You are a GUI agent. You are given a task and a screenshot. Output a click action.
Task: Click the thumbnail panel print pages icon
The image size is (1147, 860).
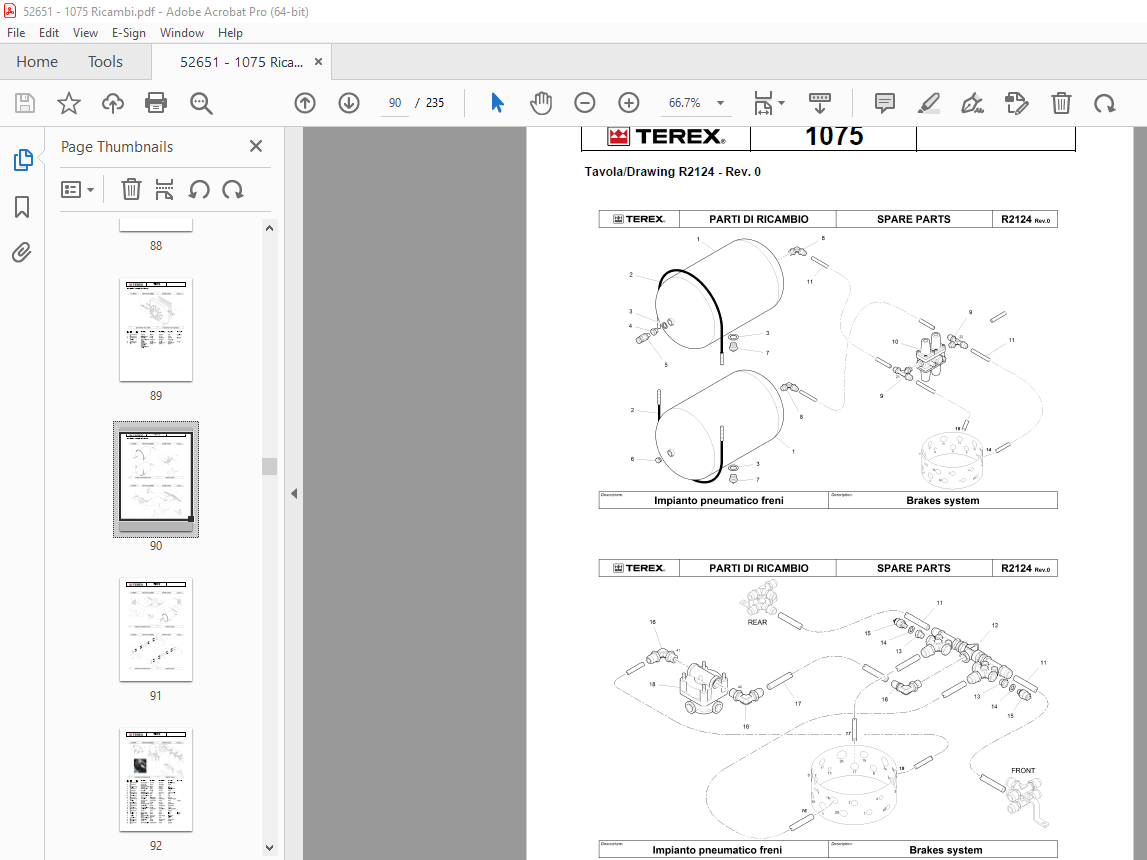coord(165,189)
